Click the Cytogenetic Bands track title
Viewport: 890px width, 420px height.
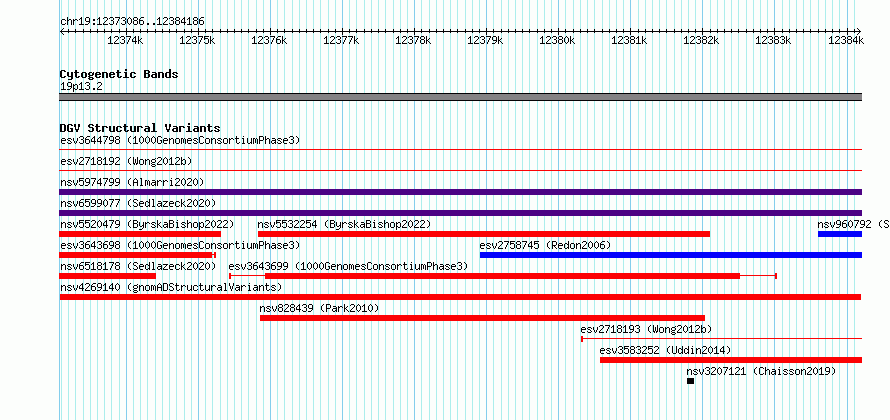point(119,74)
